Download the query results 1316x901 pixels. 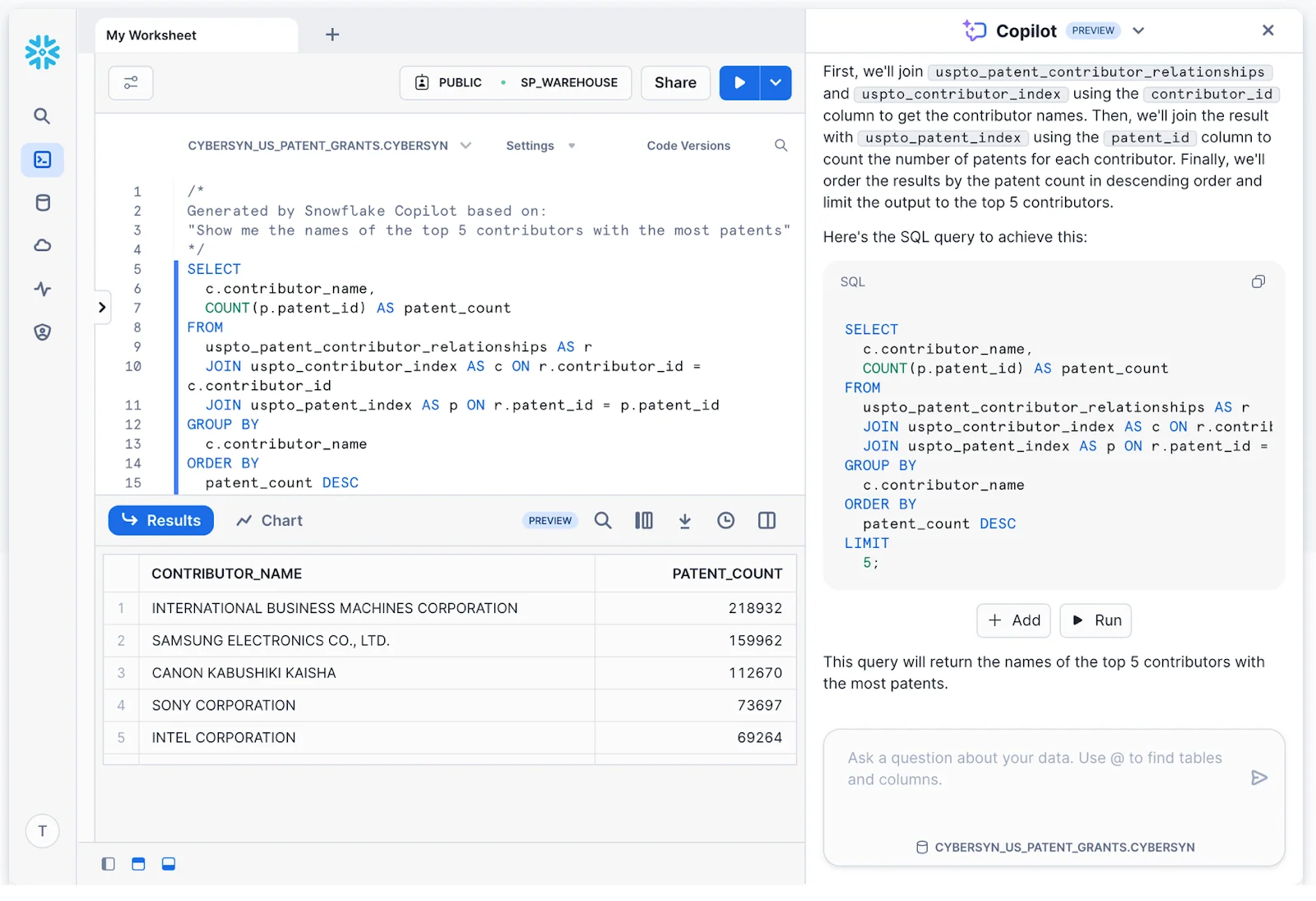point(684,521)
